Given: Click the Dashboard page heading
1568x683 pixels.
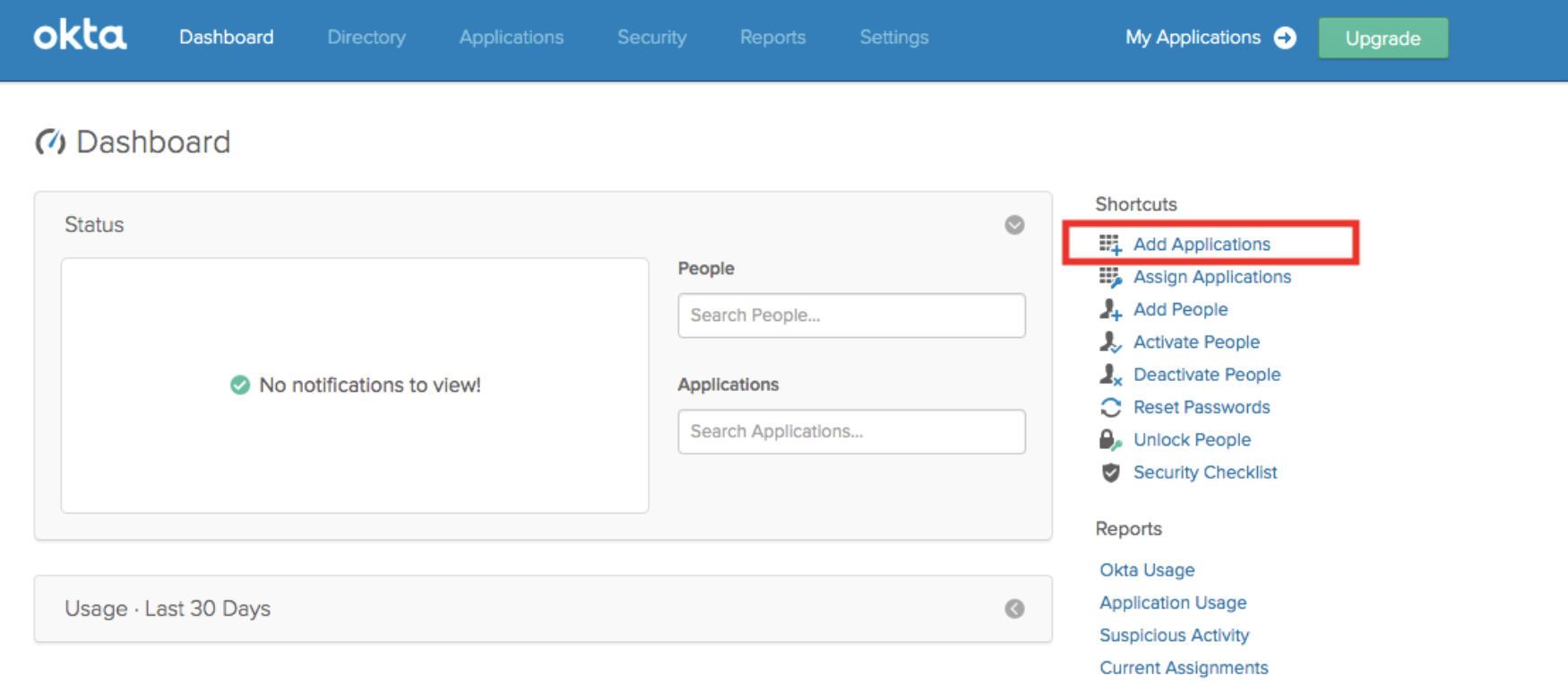Looking at the screenshot, I should tap(153, 142).
